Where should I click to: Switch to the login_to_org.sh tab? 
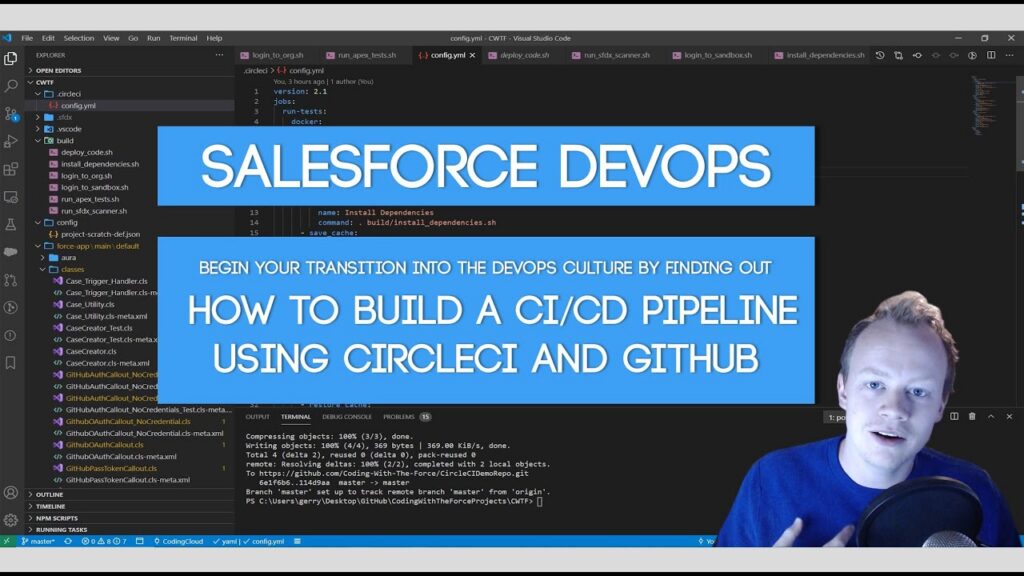pos(277,56)
